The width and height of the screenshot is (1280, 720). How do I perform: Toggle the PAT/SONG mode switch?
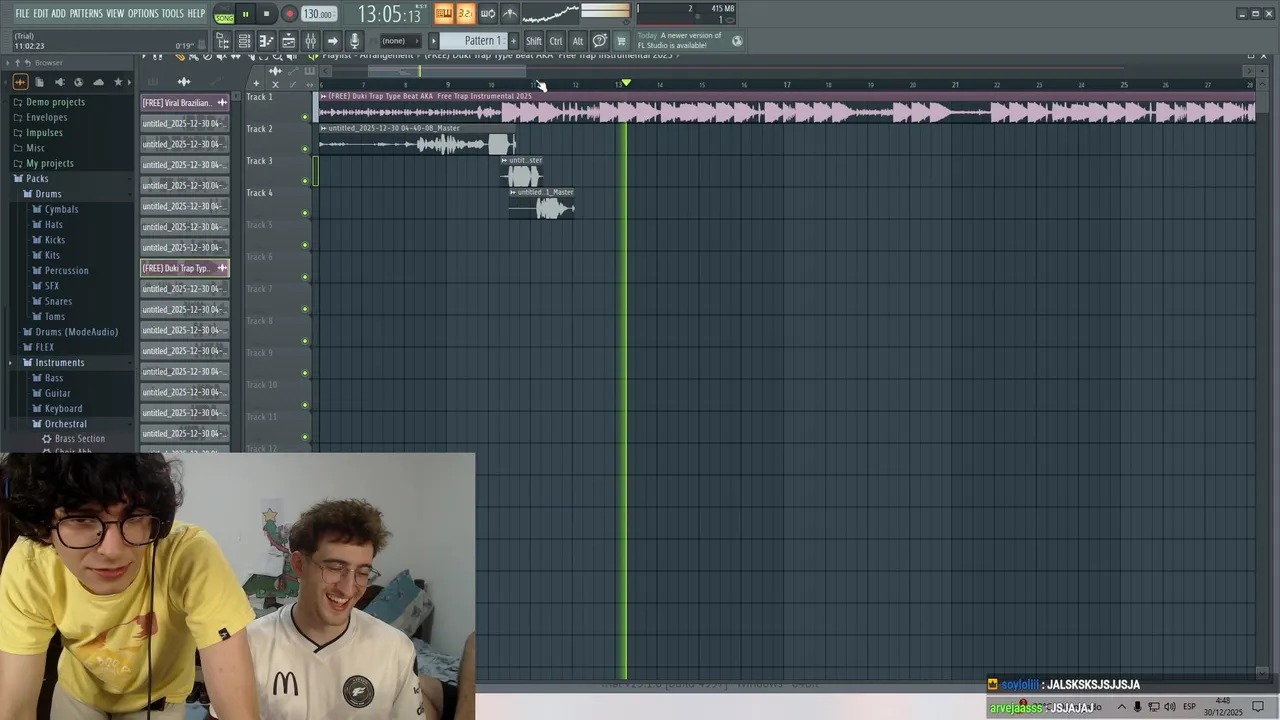224,14
